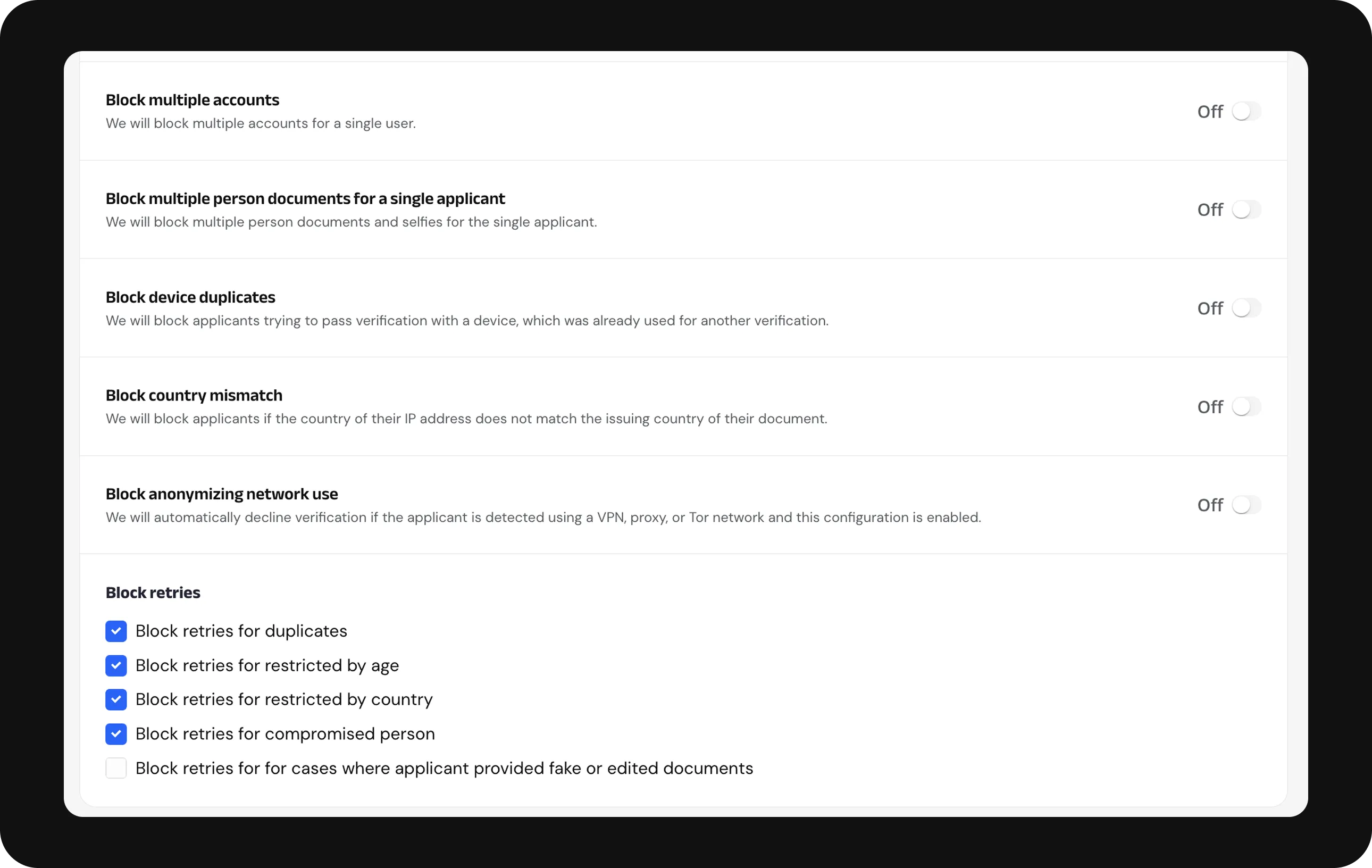Click the VPN, proxy, or Tor description text
This screenshot has width=1372, height=868.
[x=543, y=518]
